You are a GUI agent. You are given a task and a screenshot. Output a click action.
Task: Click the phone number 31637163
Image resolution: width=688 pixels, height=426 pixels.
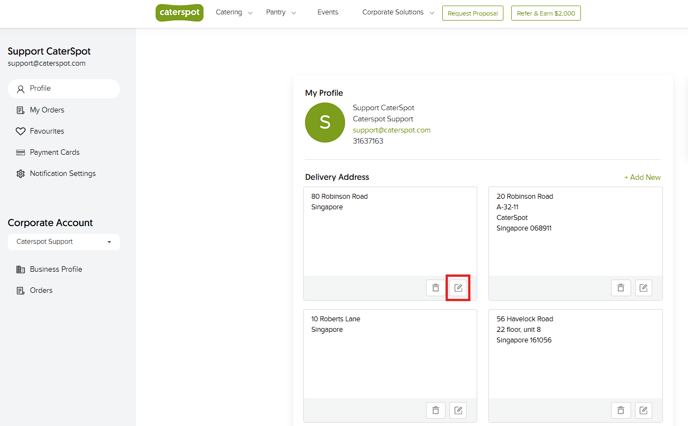coord(368,141)
